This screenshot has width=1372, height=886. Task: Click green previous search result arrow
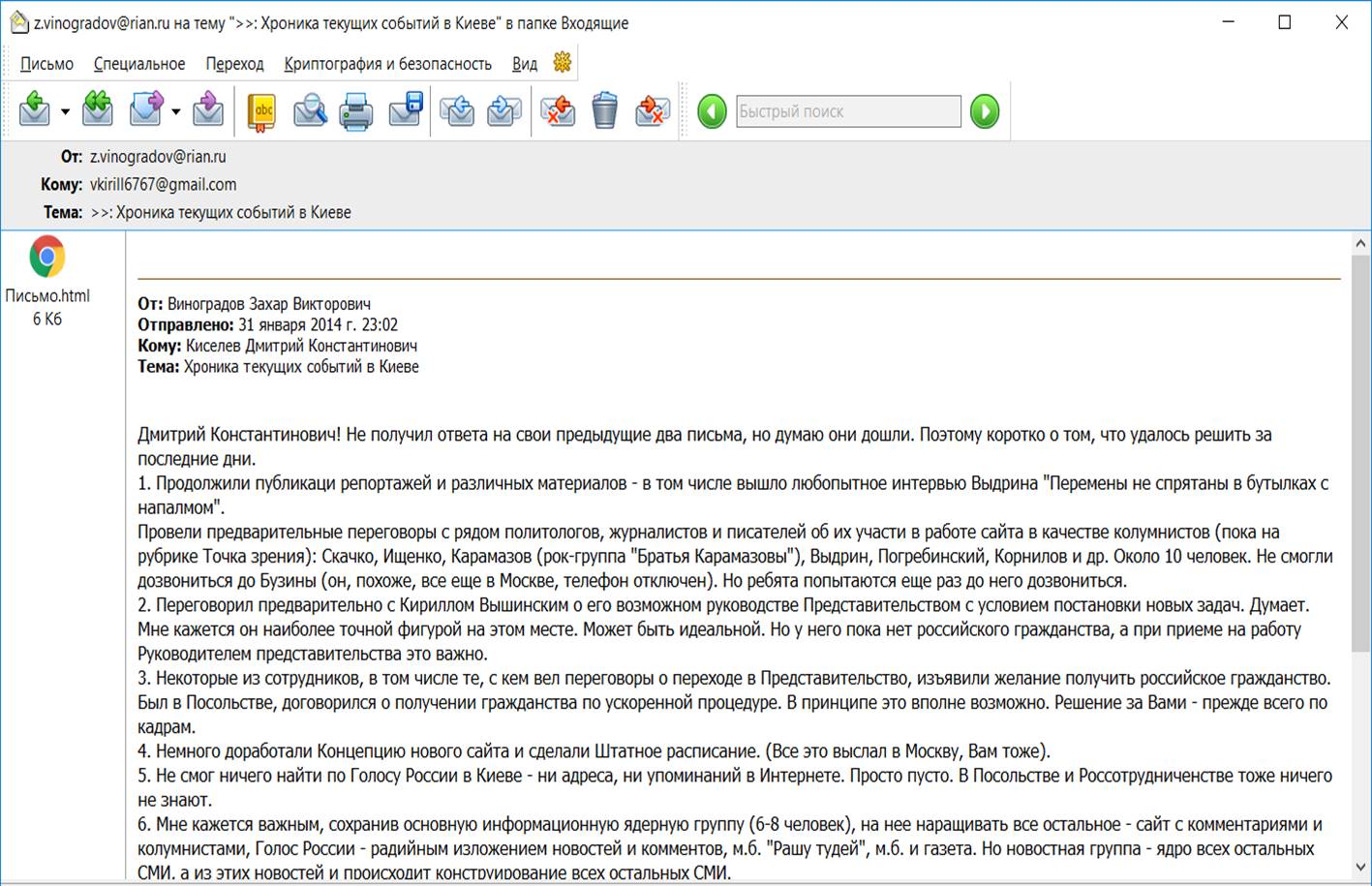712,111
